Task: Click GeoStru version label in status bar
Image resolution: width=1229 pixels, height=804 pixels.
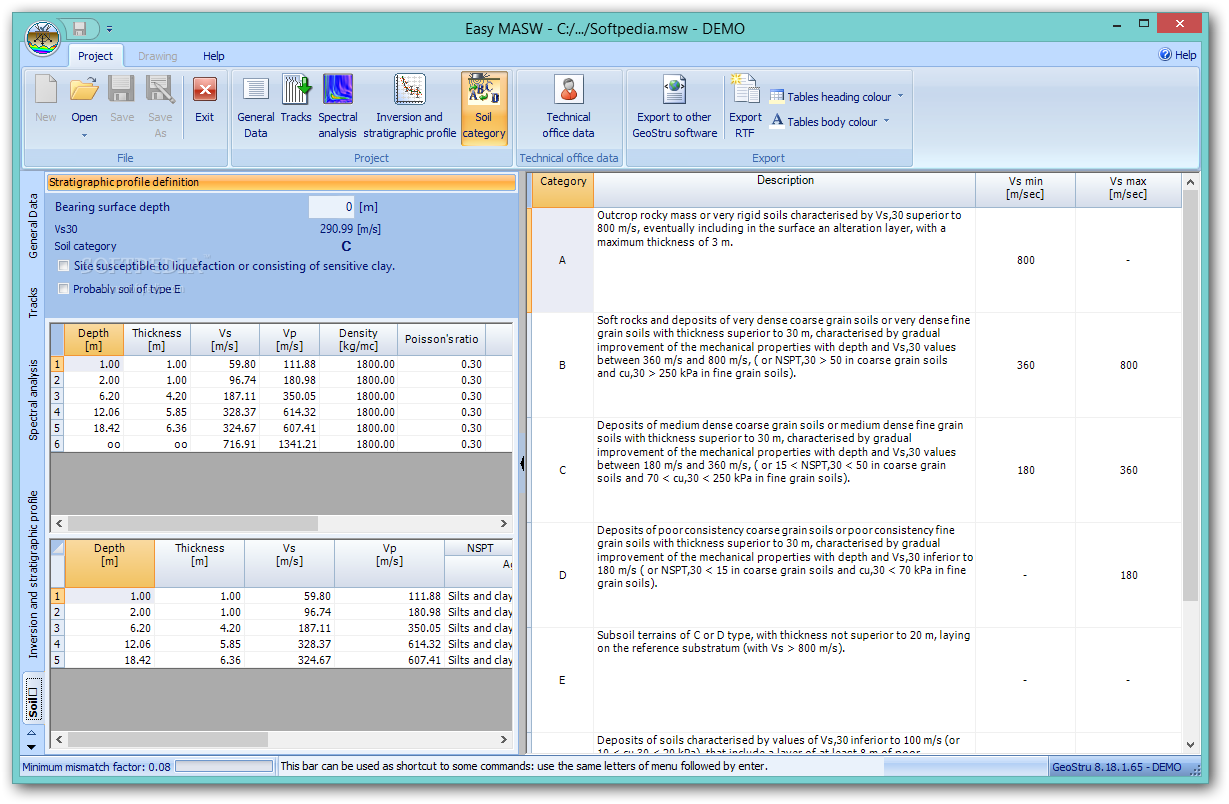Action: click(x=1116, y=767)
